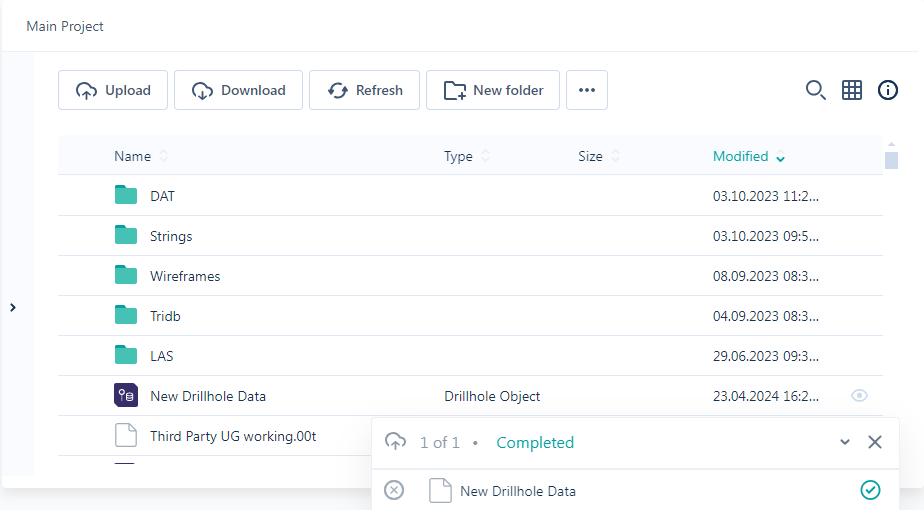The width and height of the screenshot is (924, 510).
Task: Open the search magnifier icon
Action: click(x=816, y=90)
